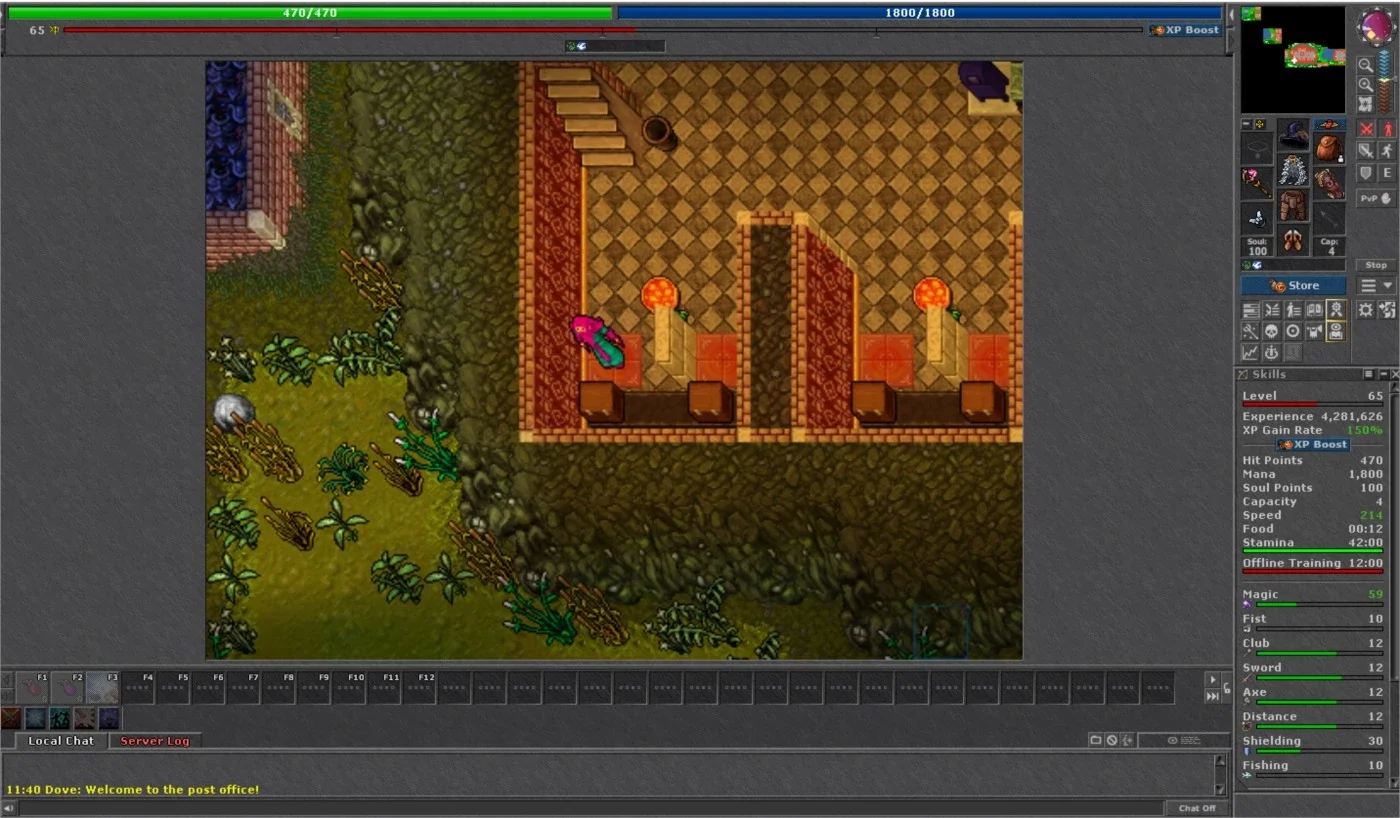Select the necklace equipment slot
The height and width of the screenshot is (818, 1400).
point(1257,149)
